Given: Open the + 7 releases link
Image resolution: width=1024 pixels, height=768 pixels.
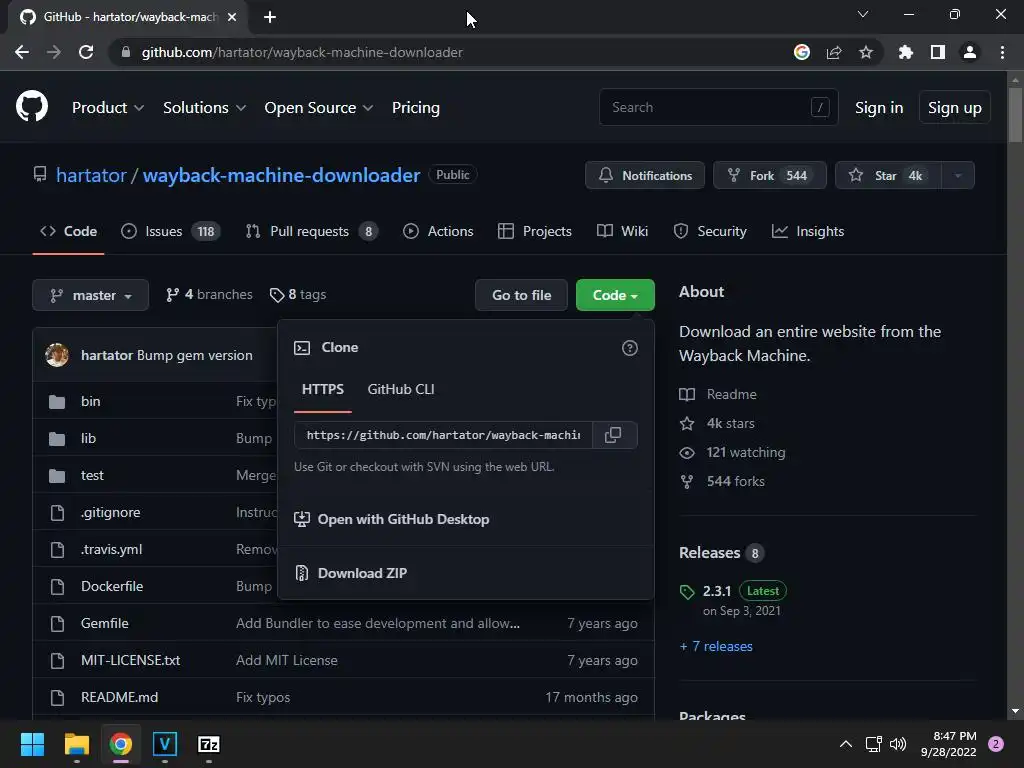Looking at the screenshot, I should point(716,647).
